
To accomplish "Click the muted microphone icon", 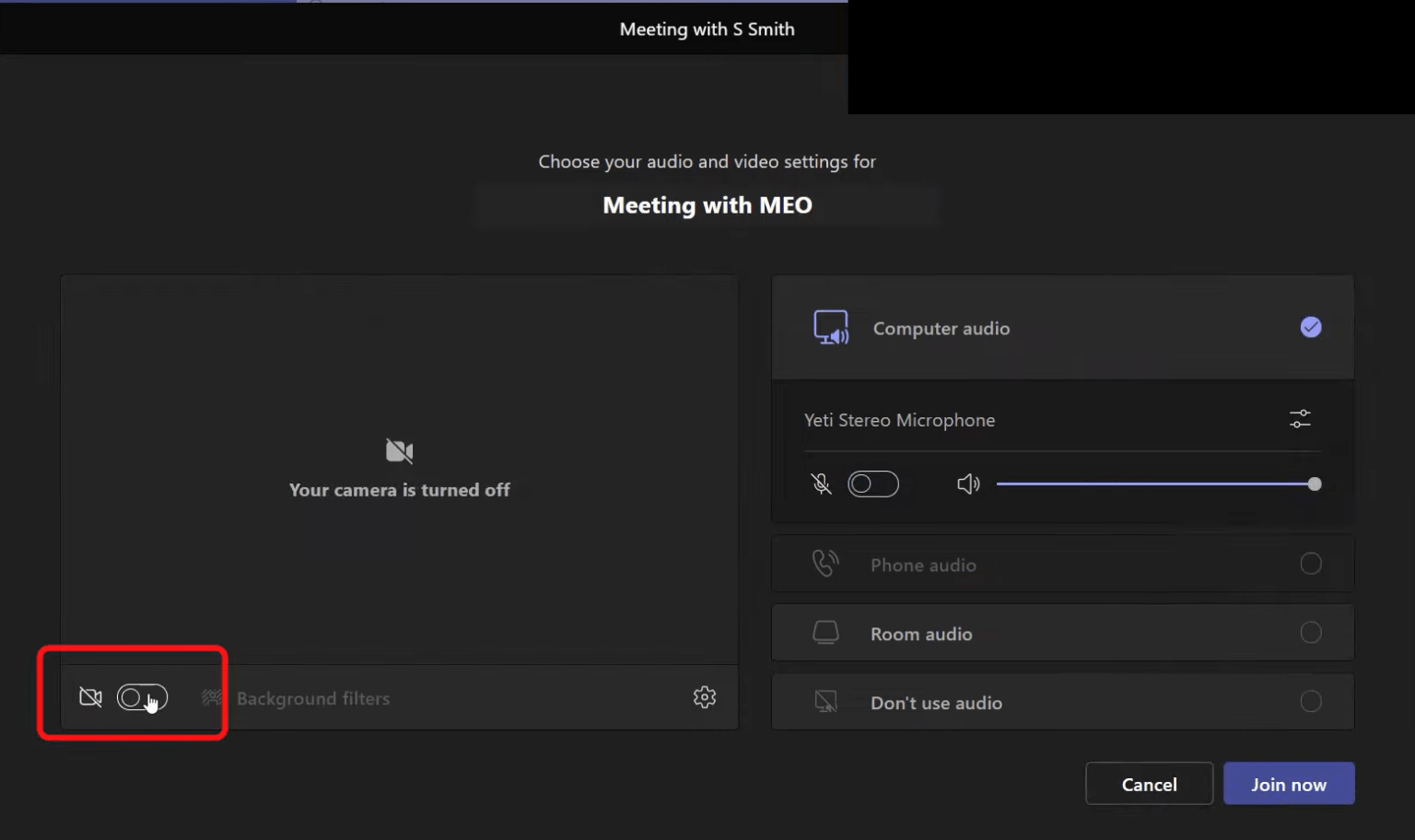I will pos(820,484).
